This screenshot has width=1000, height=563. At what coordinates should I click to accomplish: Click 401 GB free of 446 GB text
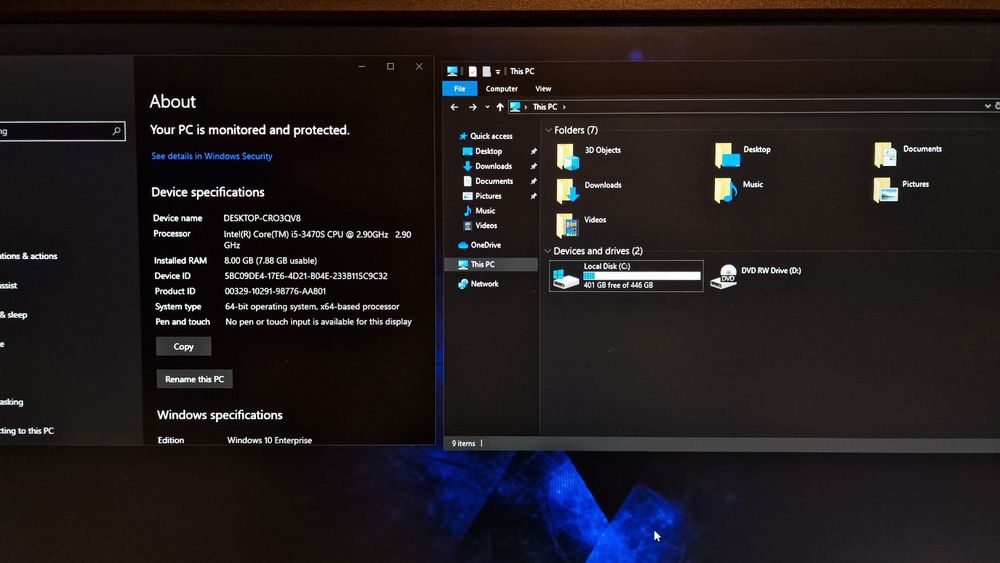[618, 285]
